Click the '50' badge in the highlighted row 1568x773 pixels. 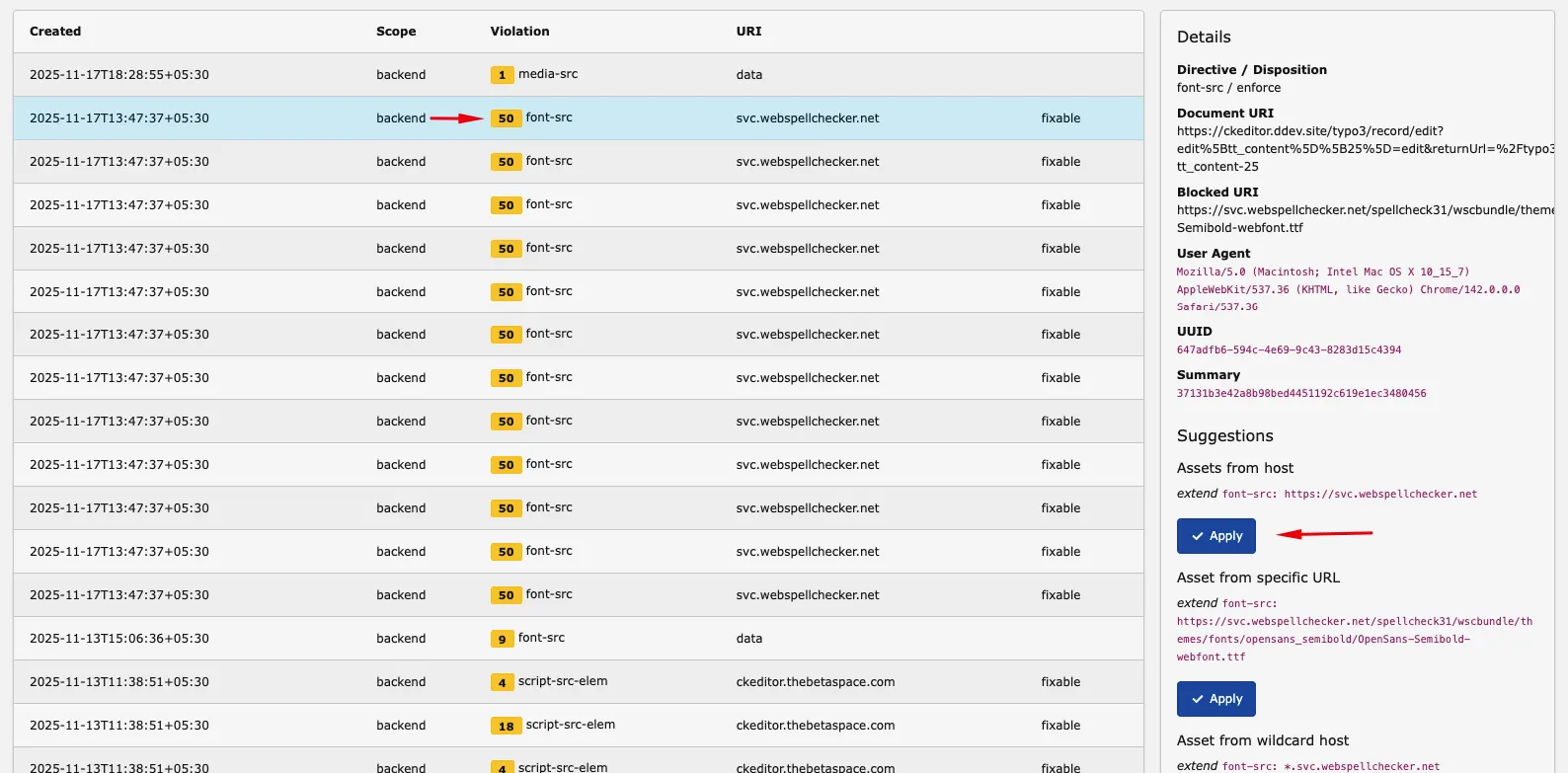point(506,118)
